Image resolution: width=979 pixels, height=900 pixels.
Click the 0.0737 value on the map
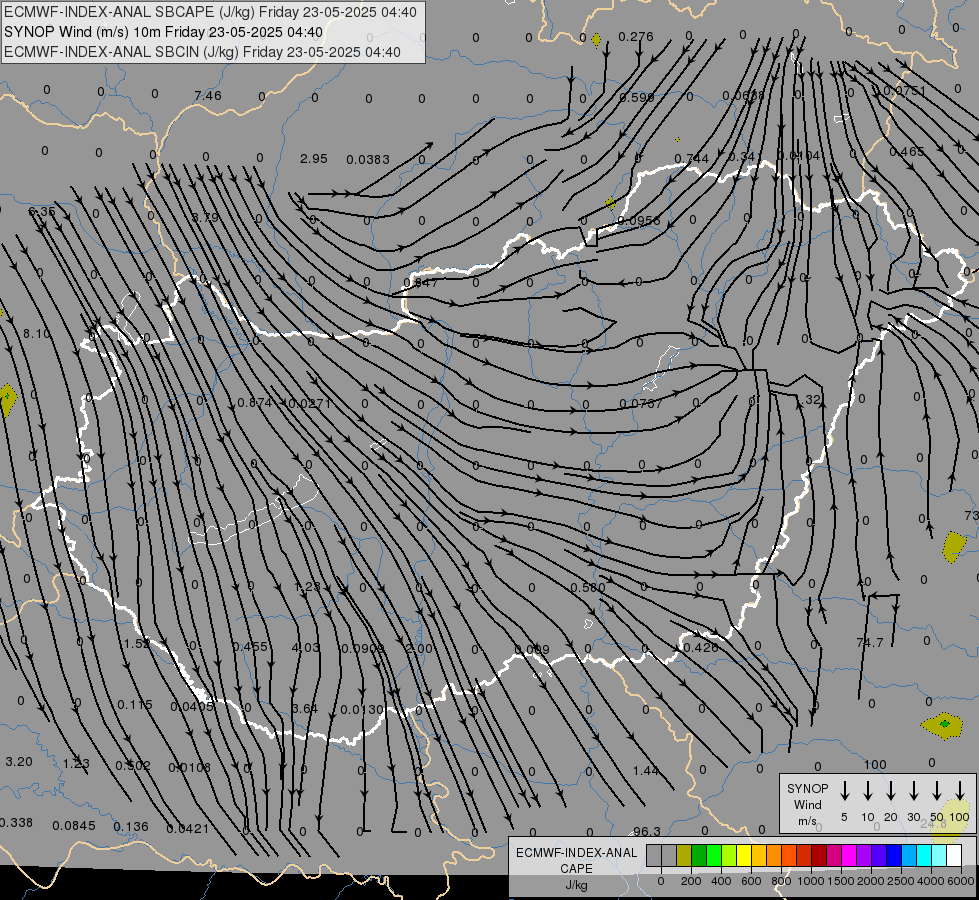coord(641,404)
